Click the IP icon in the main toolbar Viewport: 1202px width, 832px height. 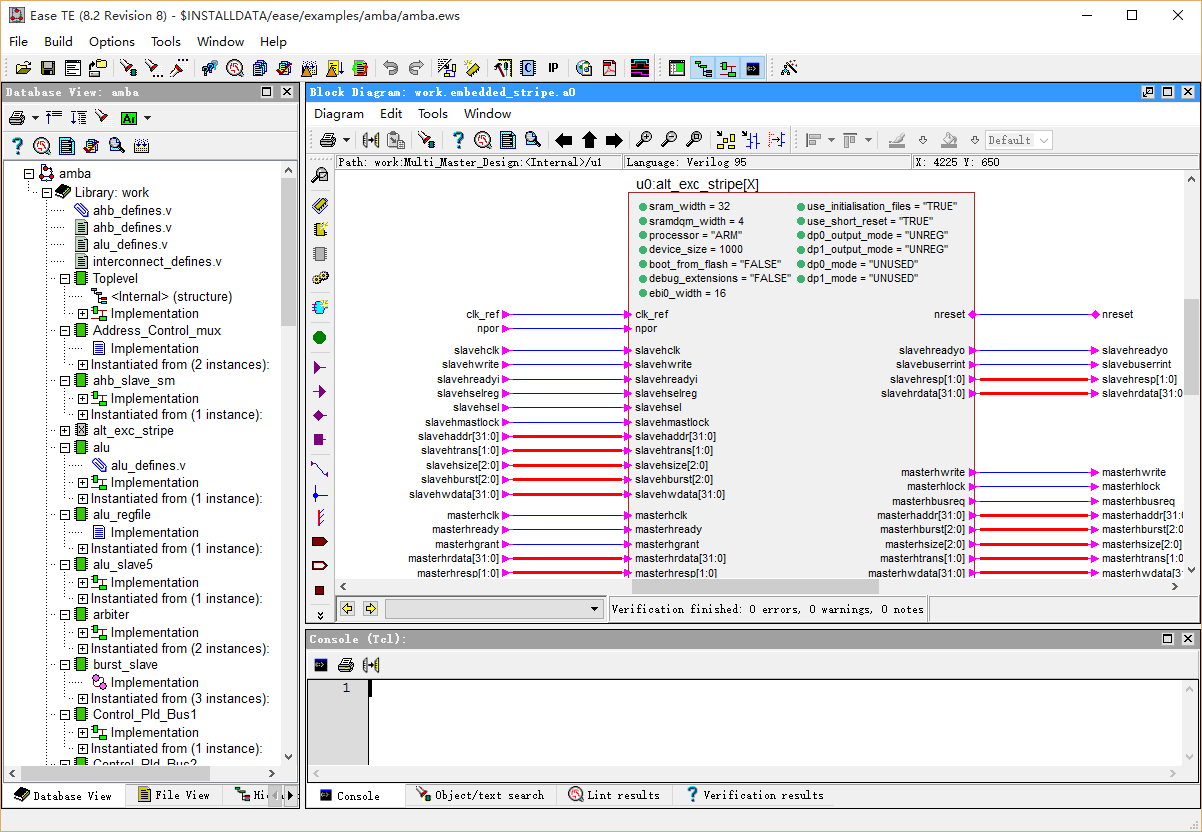[x=553, y=68]
